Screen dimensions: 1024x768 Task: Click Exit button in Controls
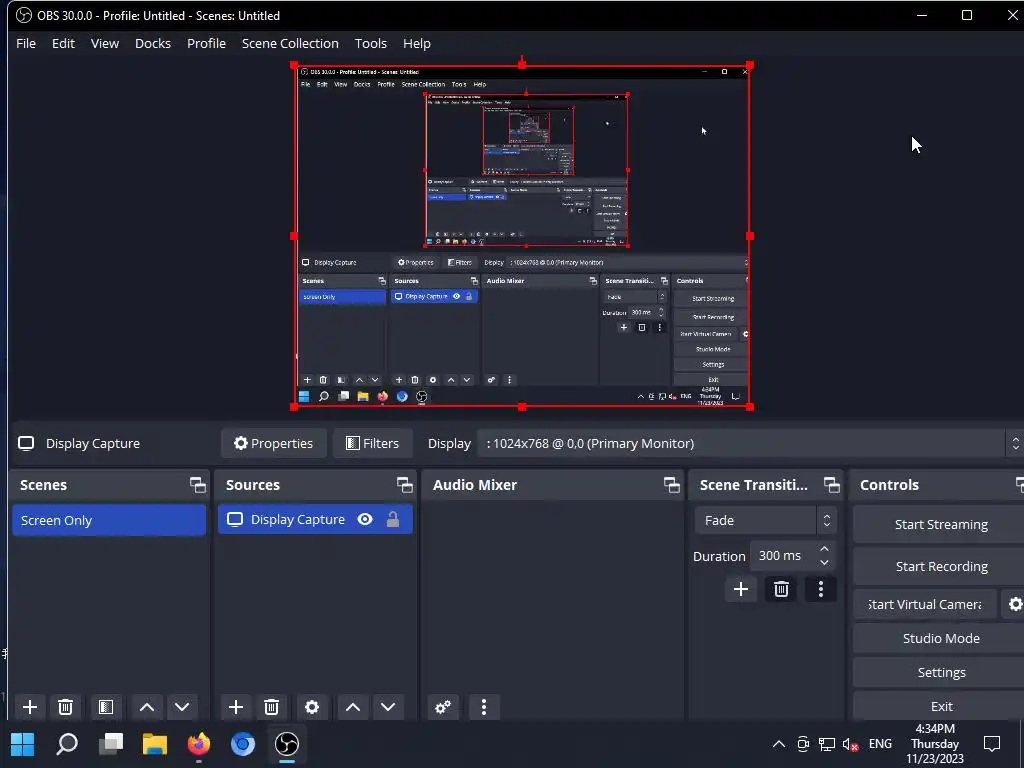940,706
